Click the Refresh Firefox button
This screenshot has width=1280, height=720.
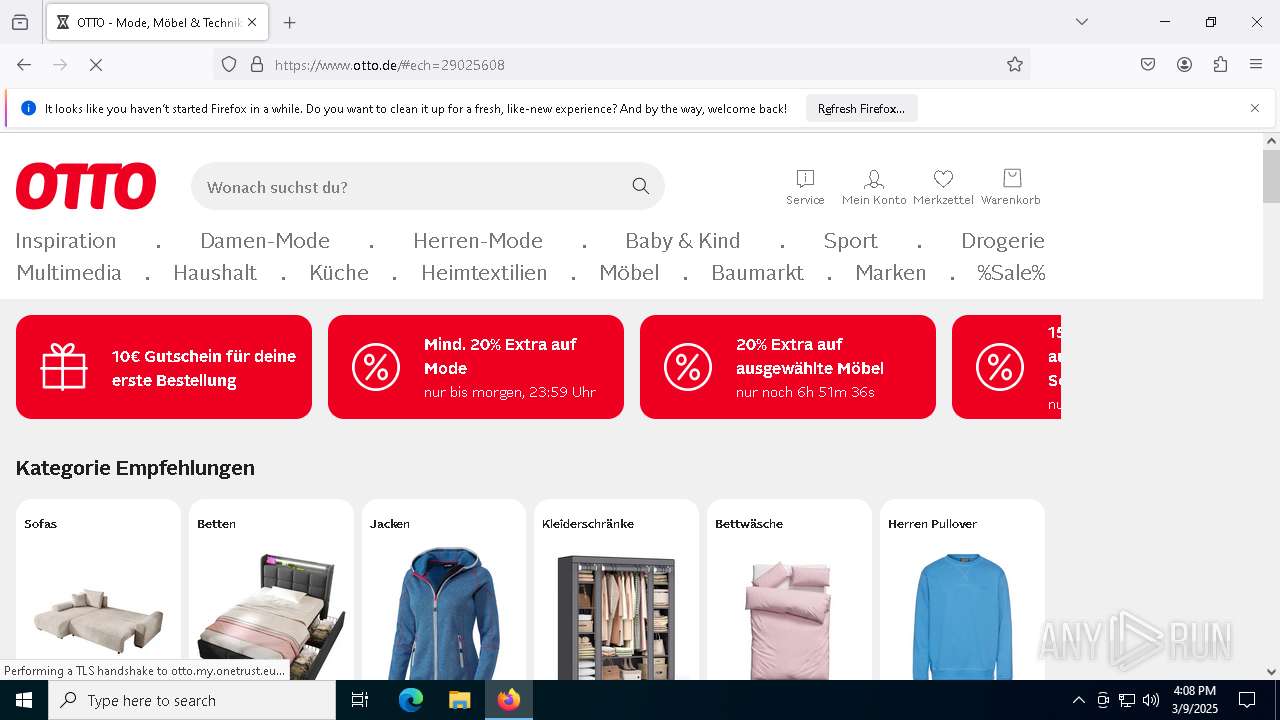[x=861, y=108]
